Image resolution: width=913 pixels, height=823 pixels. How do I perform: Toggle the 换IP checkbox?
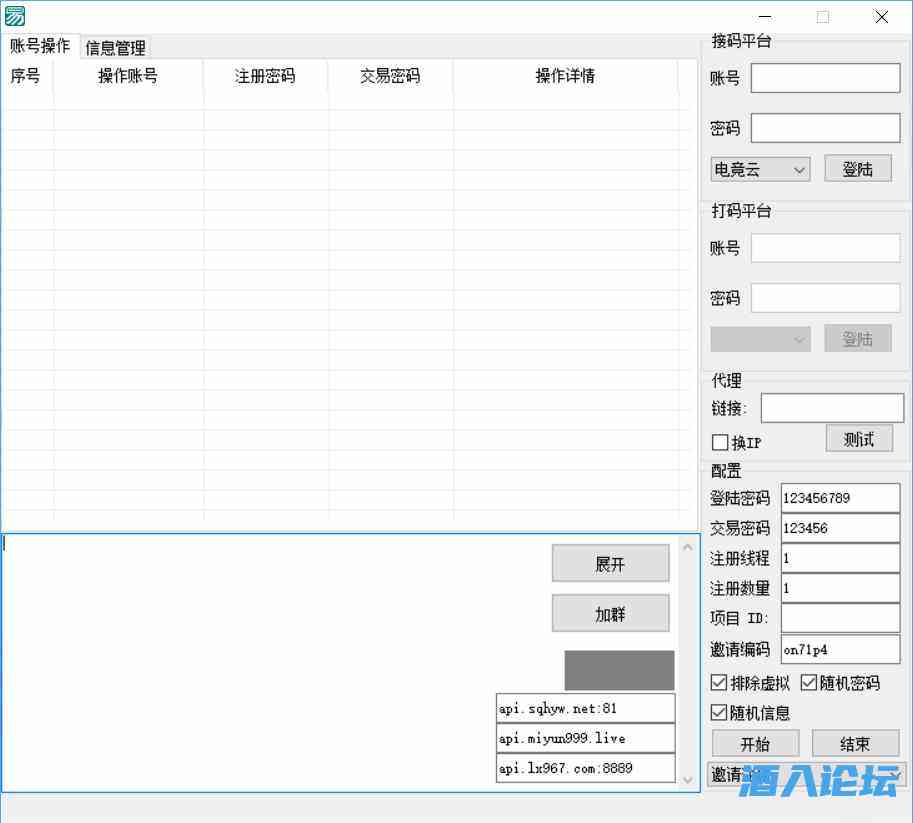click(x=720, y=442)
